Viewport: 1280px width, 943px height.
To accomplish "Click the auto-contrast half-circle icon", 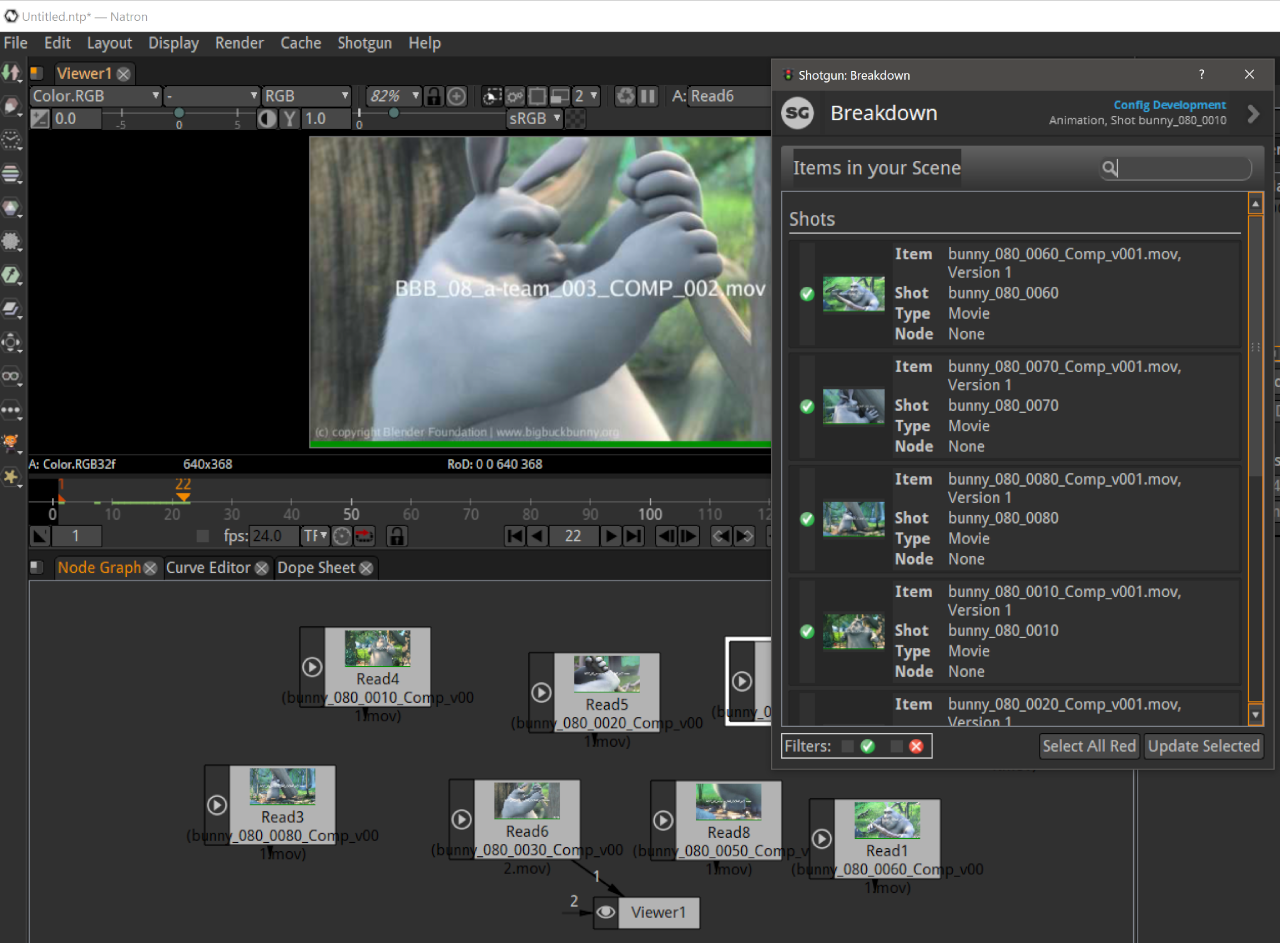I will tap(267, 118).
